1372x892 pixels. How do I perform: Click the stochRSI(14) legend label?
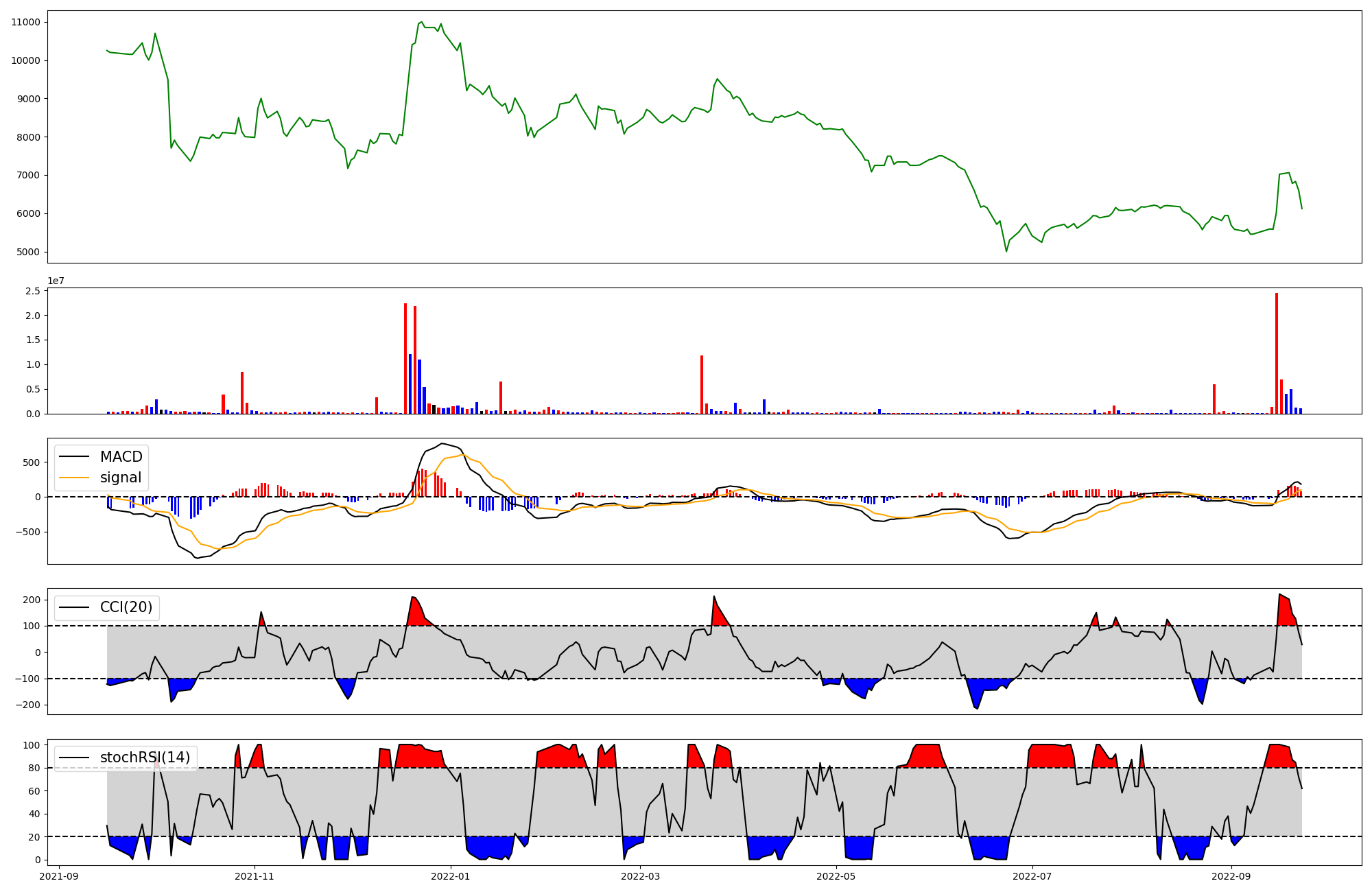point(145,758)
